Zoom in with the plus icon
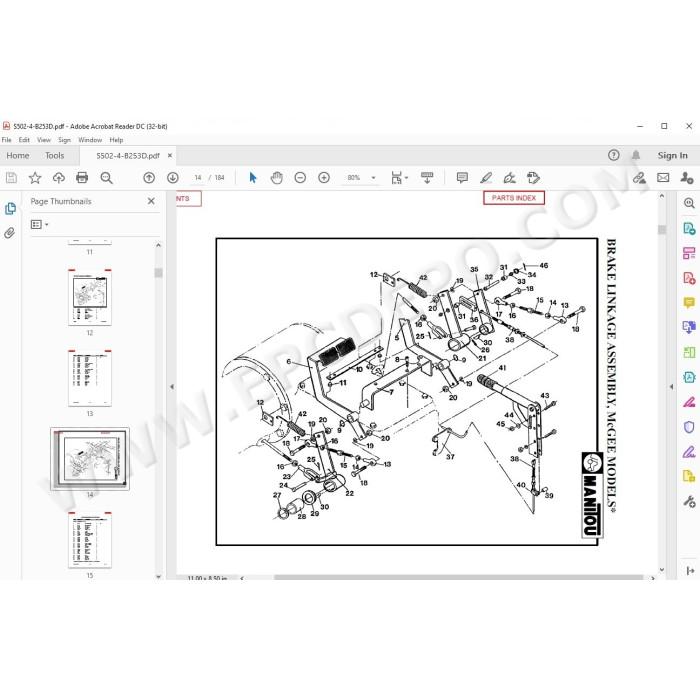The image size is (700, 700). pos(324,178)
